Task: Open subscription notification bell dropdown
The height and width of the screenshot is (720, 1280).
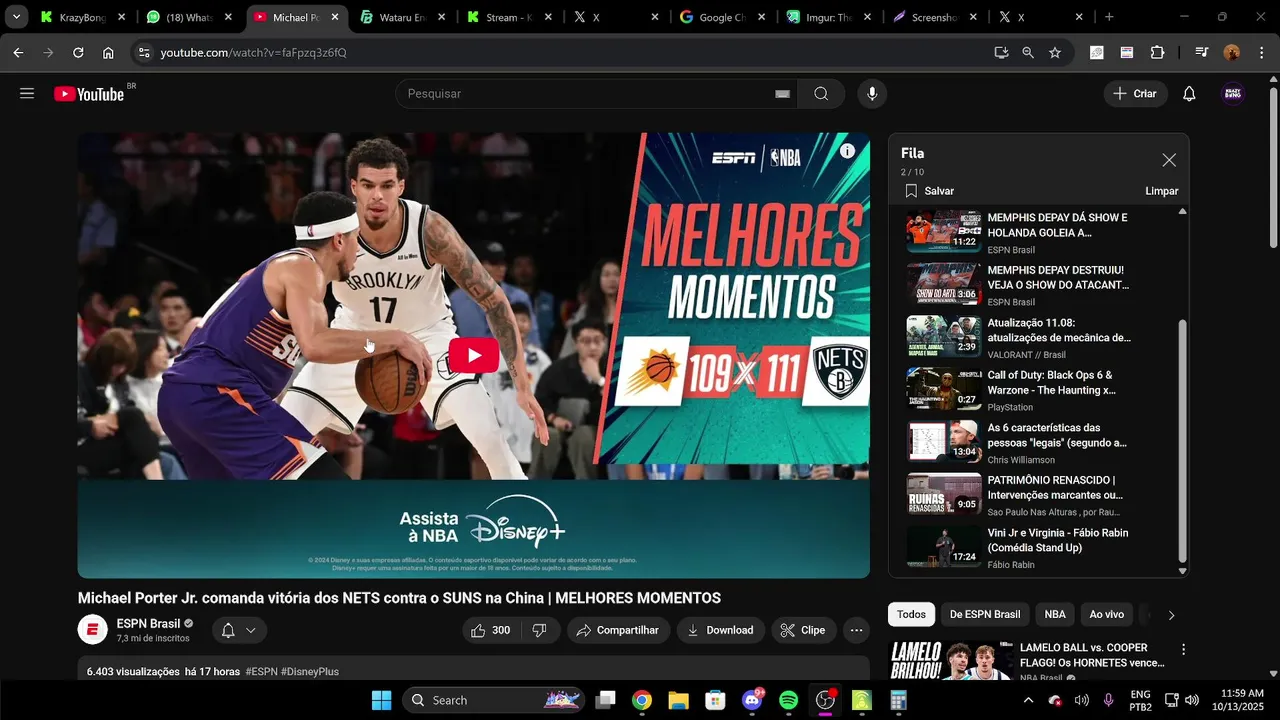Action: 238,630
